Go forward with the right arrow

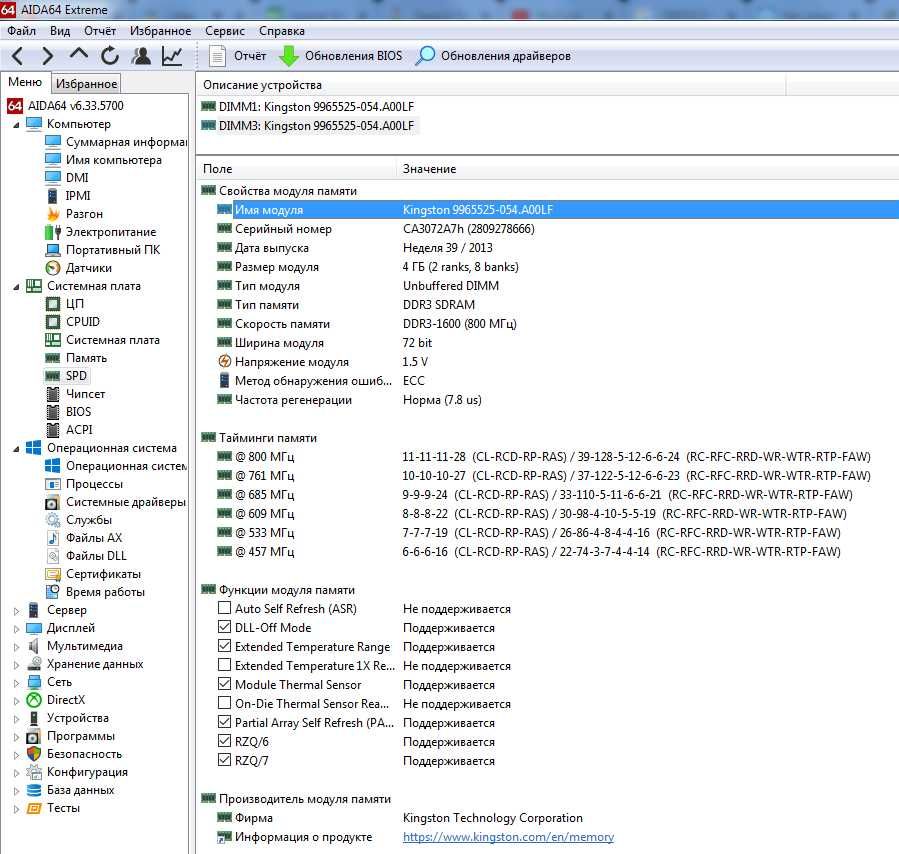tap(48, 56)
